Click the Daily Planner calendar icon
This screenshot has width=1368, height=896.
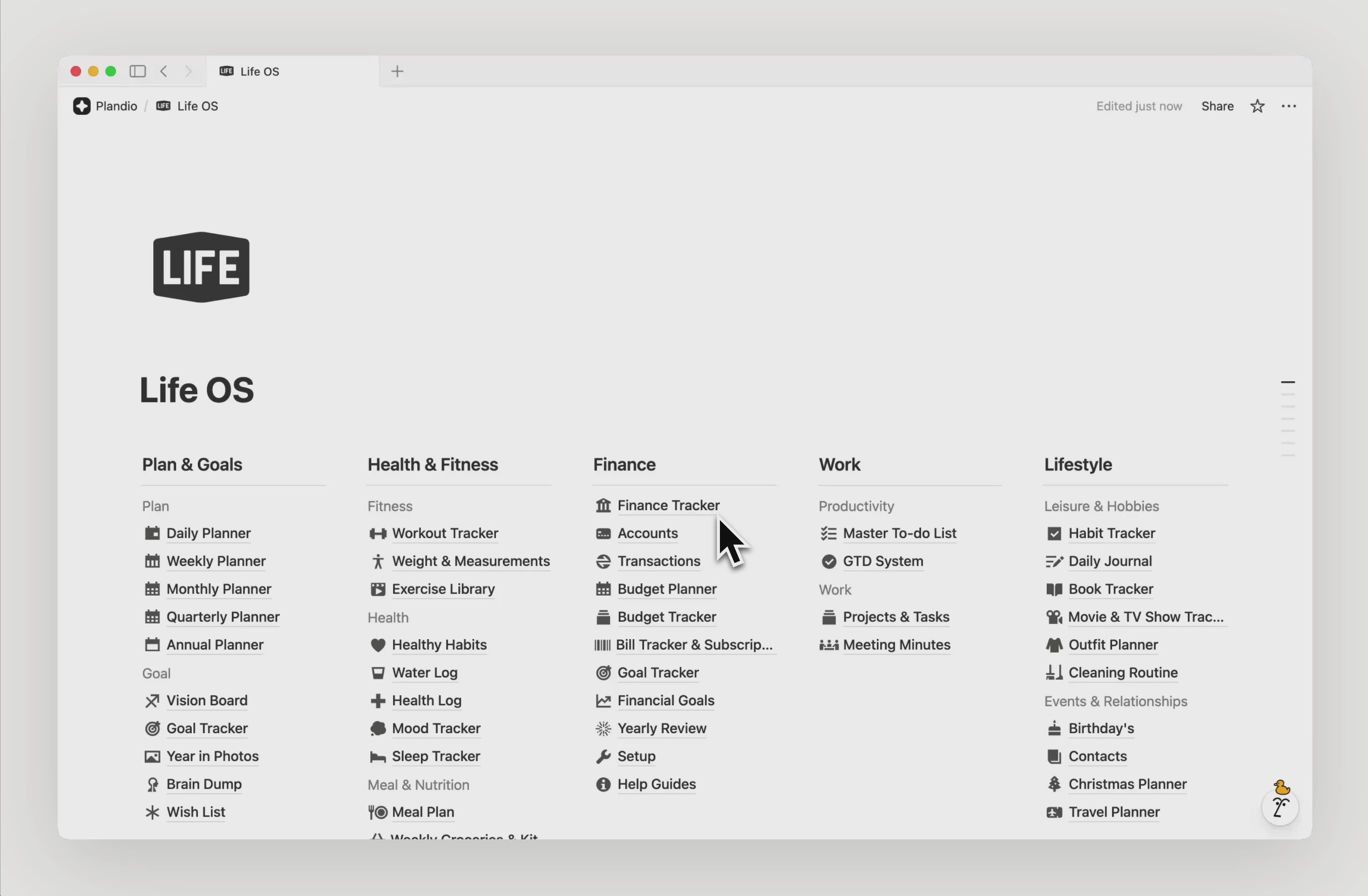pyautogui.click(x=152, y=533)
